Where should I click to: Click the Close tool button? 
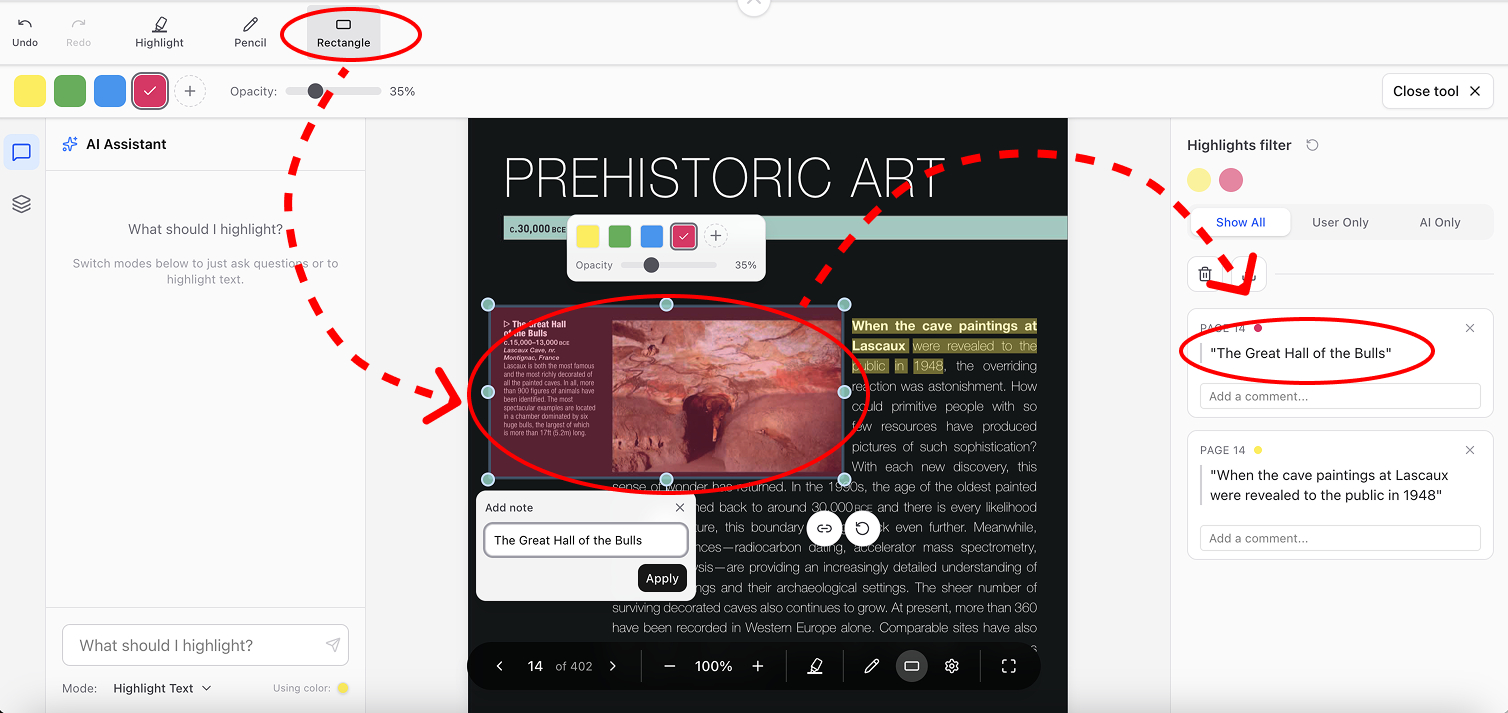[1436, 91]
